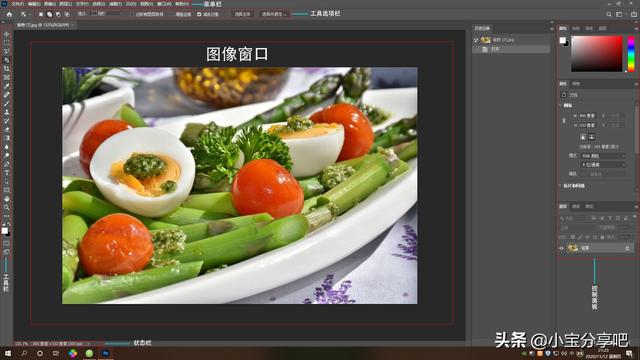
Task: Choose New Selection mode in options bar
Action: 41,14
